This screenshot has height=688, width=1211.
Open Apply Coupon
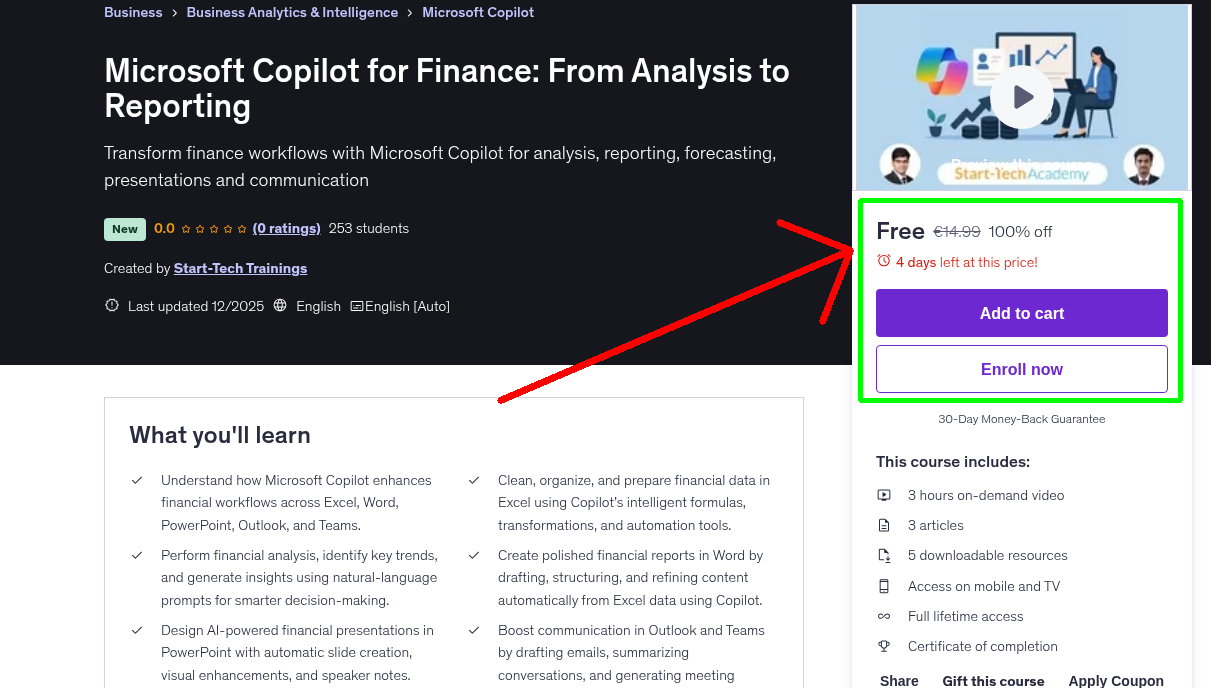pos(1116,680)
